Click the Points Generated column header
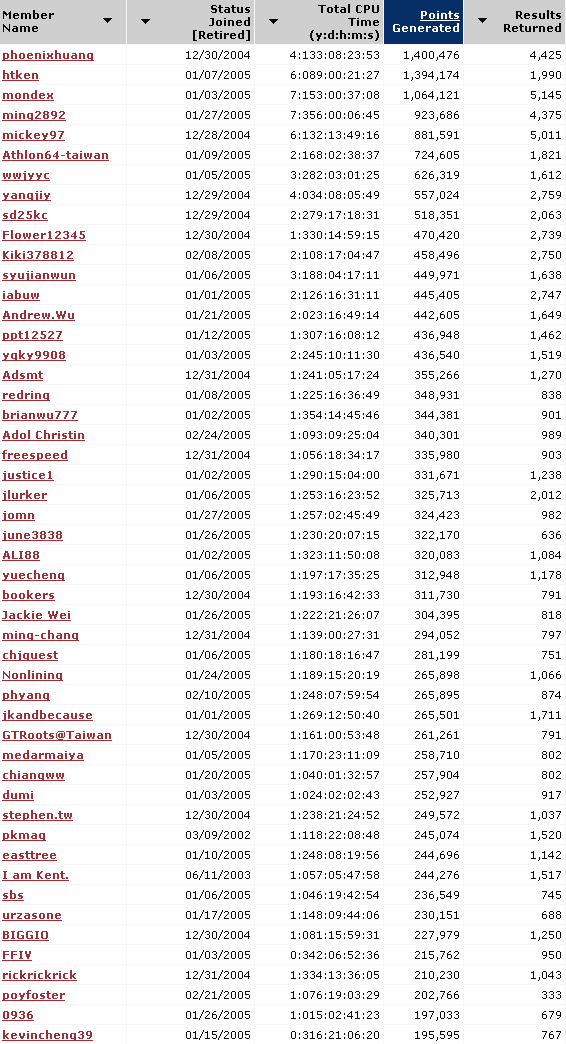Viewport: 566px width, 1044px height. (x=426, y=21)
